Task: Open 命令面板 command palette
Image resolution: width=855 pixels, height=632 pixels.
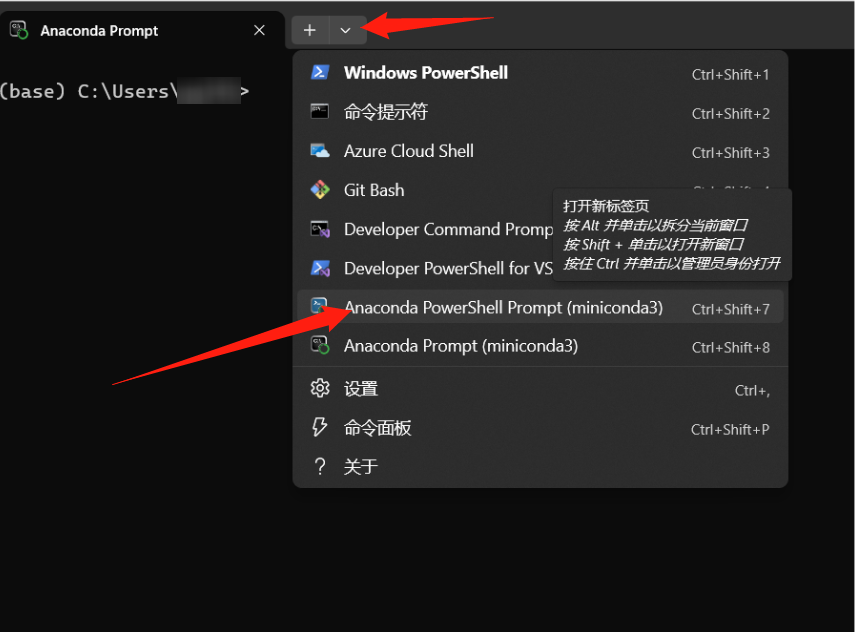Action: click(540, 428)
